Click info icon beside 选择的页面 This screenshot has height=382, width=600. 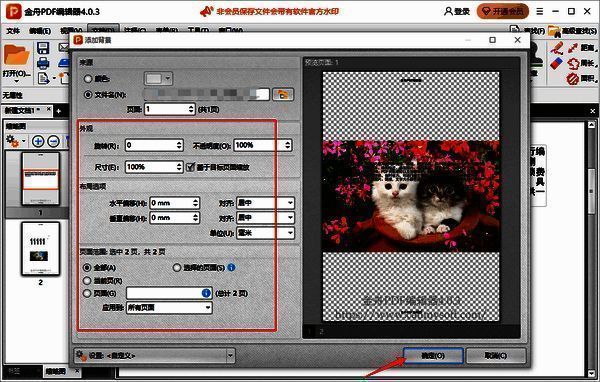(x=231, y=267)
